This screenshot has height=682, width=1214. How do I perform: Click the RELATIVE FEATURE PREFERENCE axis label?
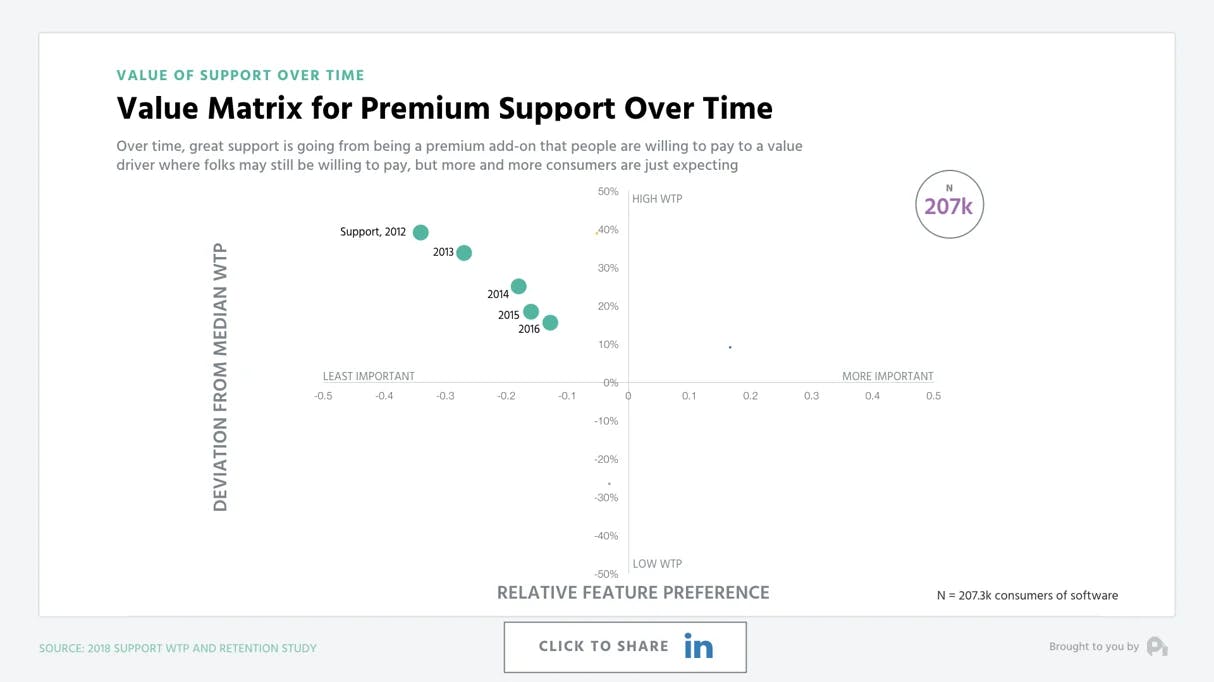(x=633, y=593)
